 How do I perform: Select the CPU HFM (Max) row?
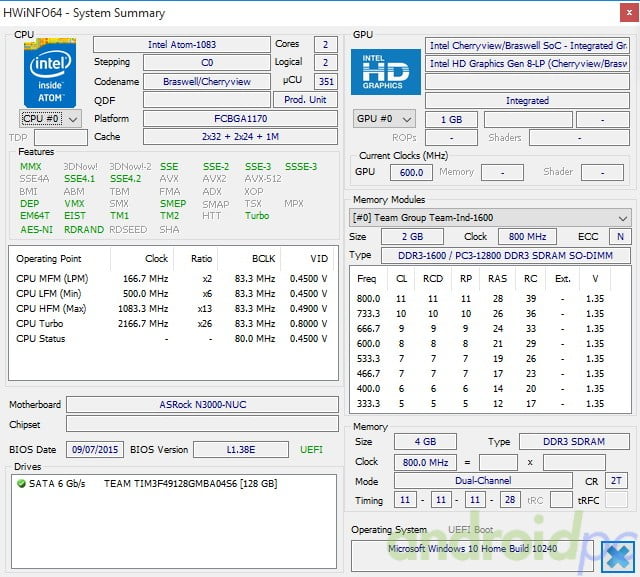[x=172, y=309]
